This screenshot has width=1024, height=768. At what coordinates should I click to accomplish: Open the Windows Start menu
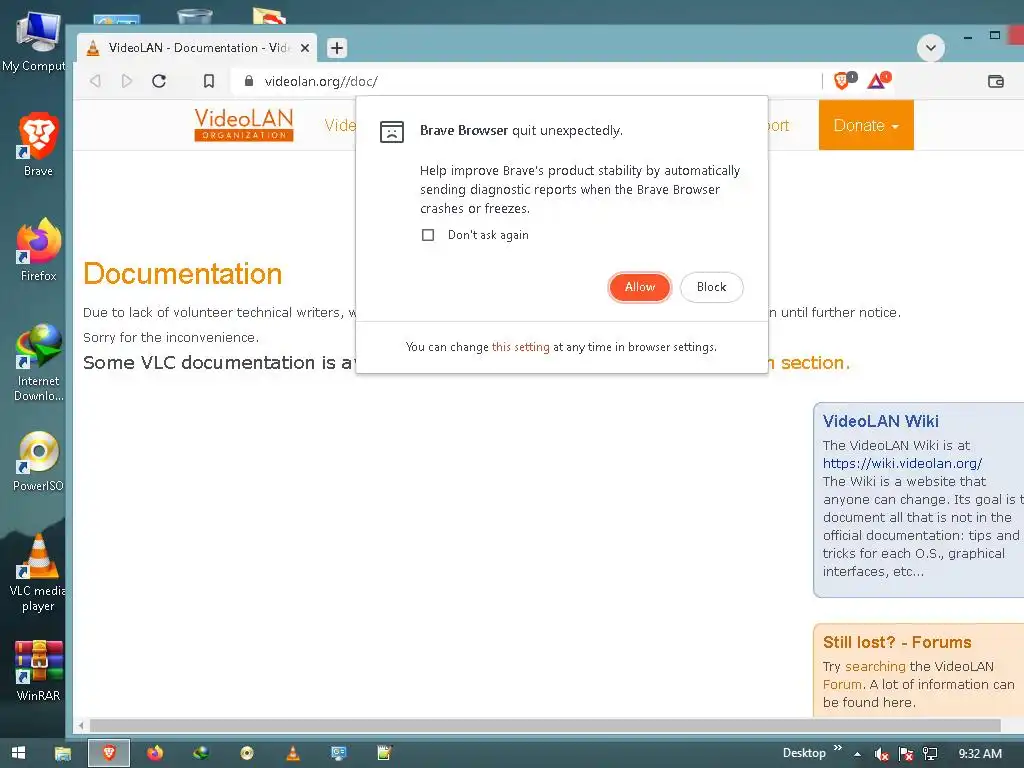pyautogui.click(x=18, y=753)
